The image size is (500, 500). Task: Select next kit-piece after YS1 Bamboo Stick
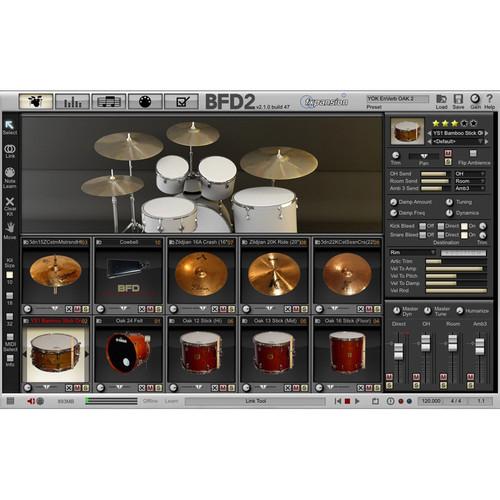pyautogui.click(x=487, y=133)
